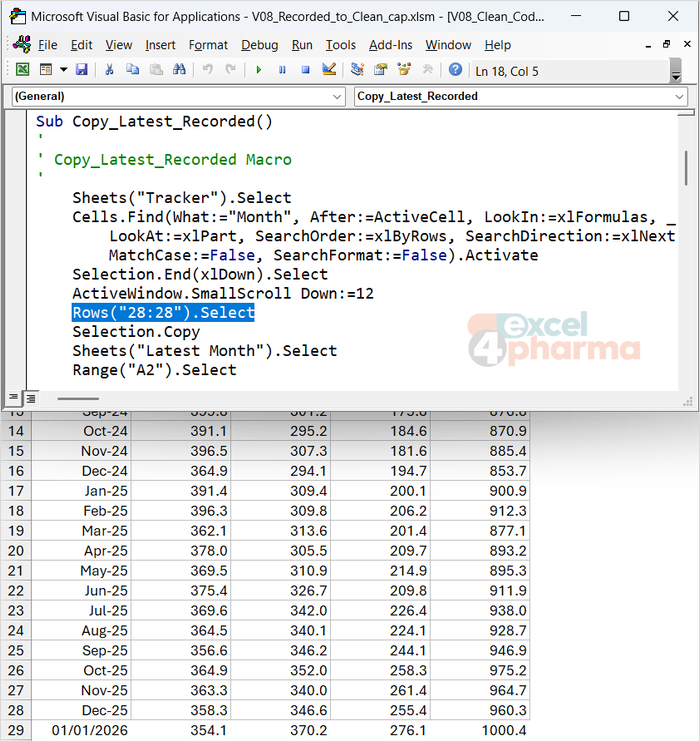Open the Tools menu
Image resolution: width=700 pixels, height=742 pixels.
point(340,45)
